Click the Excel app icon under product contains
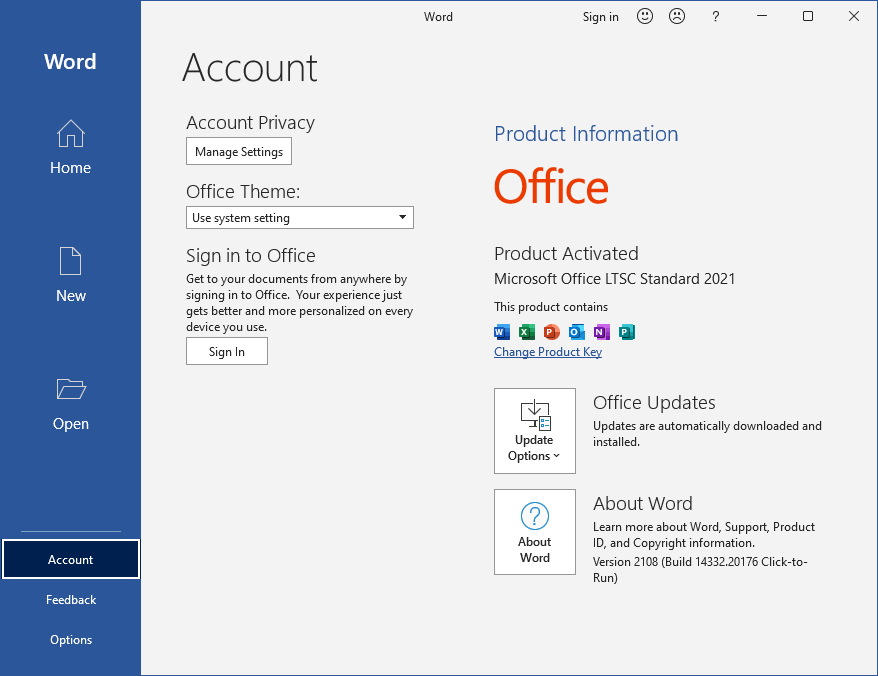 click(527, 332)
